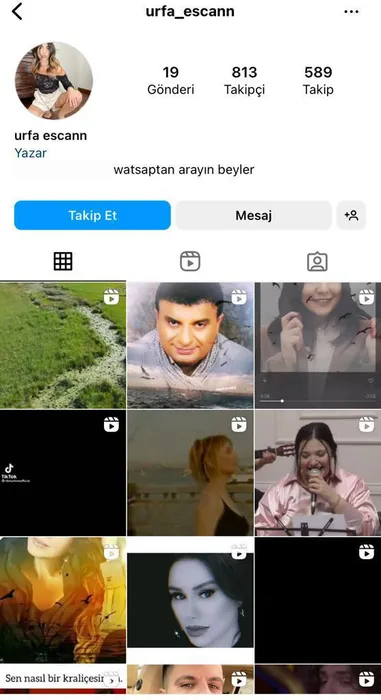Click the Takip Et button
The image size is (381, 700).
point(92,215)
